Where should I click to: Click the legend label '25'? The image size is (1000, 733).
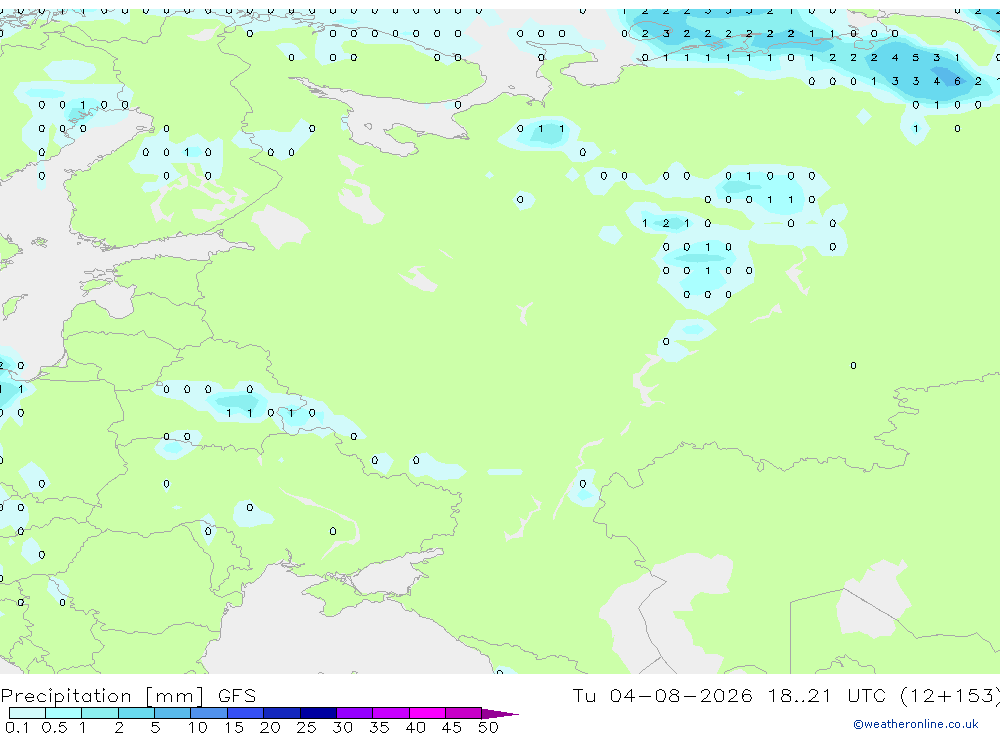coord(306,727)
